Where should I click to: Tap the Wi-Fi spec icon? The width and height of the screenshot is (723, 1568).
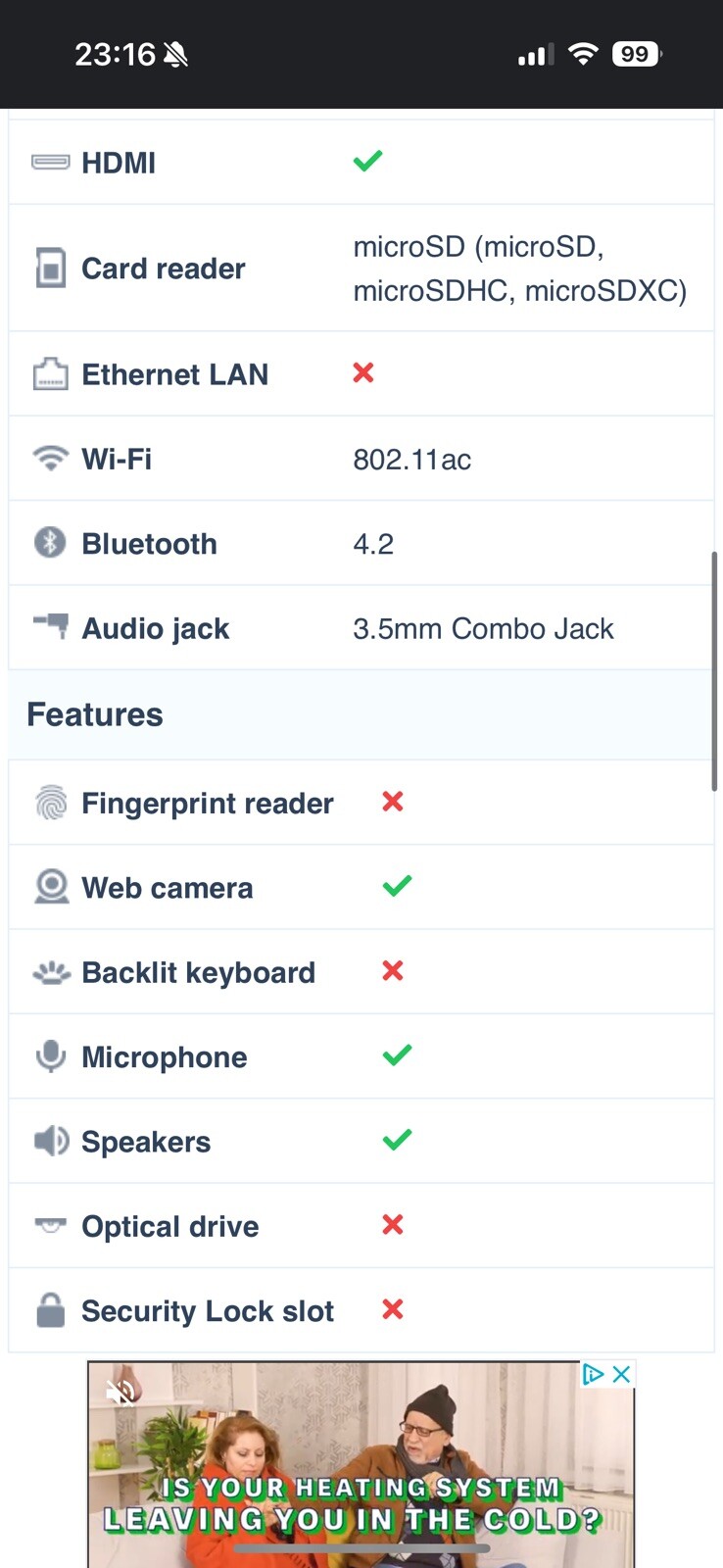51,458
